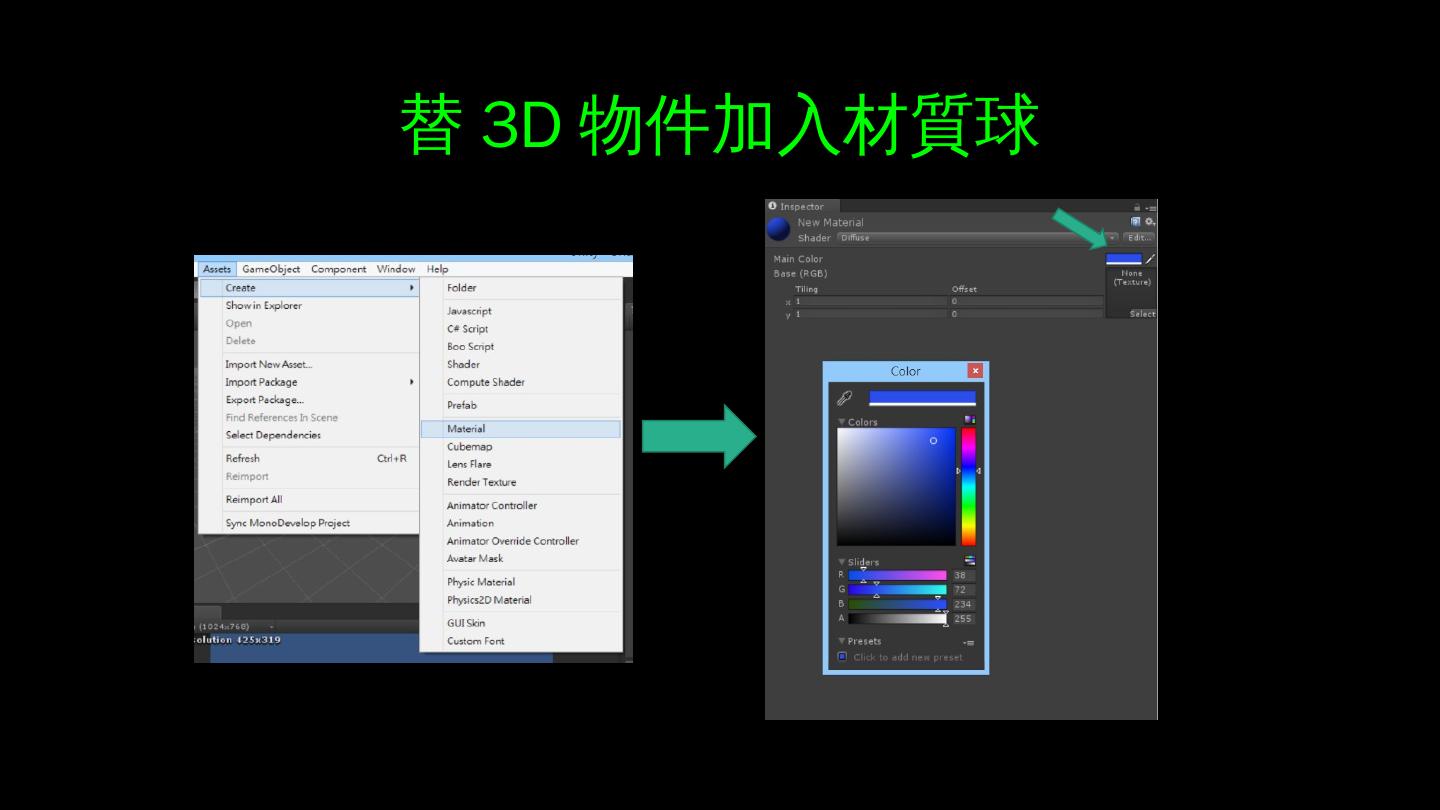Pick the eyedropper tool in Color window
The height and width of the screenshot is (810, 1440).
coord(844,398)
